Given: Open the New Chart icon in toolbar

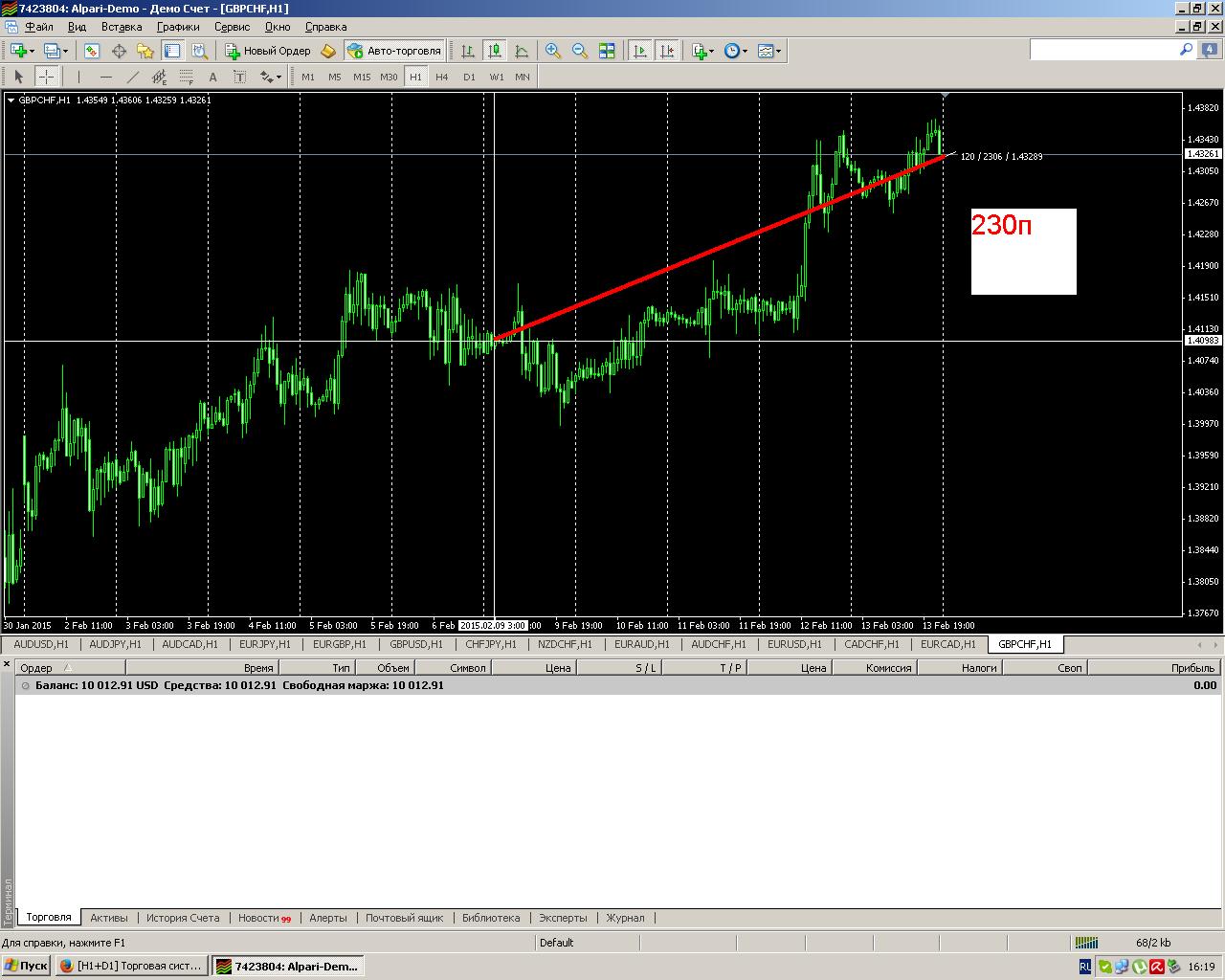Looking at the screenshot, I should (x=18, y=51).
